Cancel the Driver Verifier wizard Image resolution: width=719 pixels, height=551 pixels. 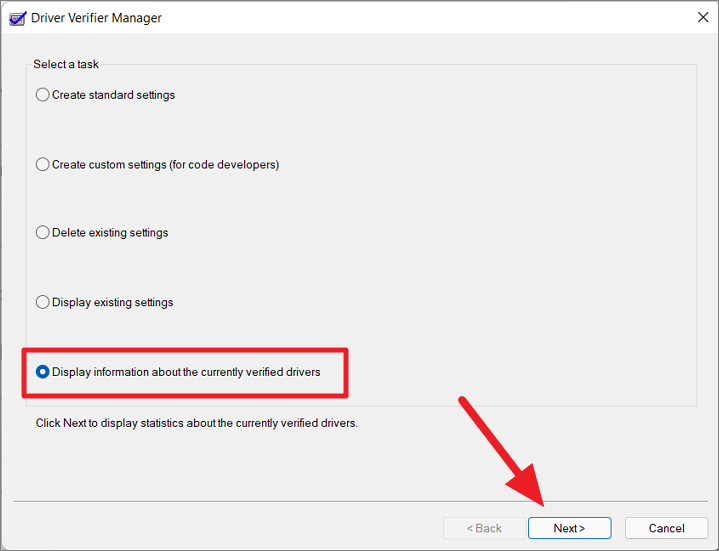(666, 528)
